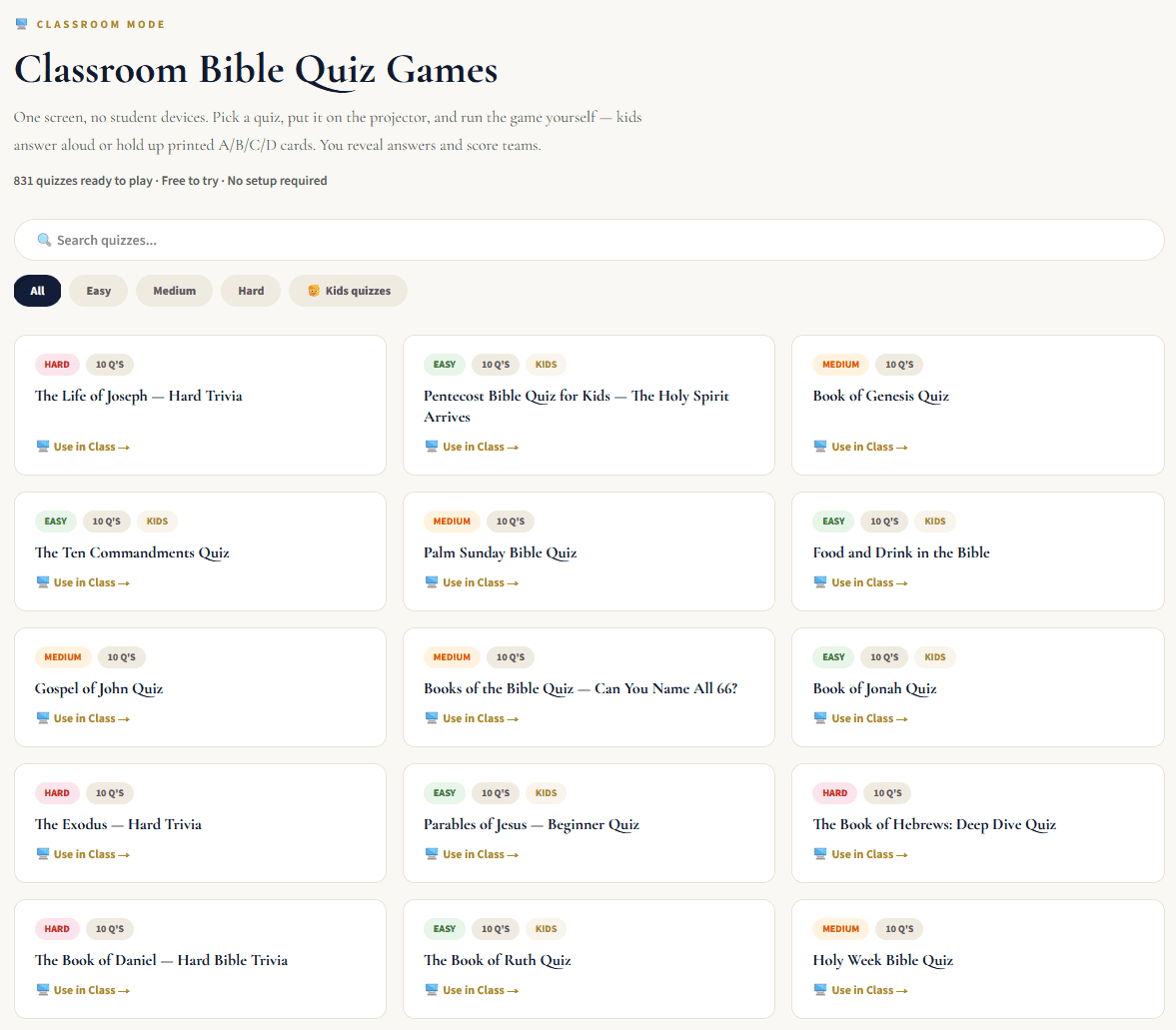Click Use in Class for Life of Joseph
The height and width of the screenshot is (1030, 1176).
click(83, 448)
